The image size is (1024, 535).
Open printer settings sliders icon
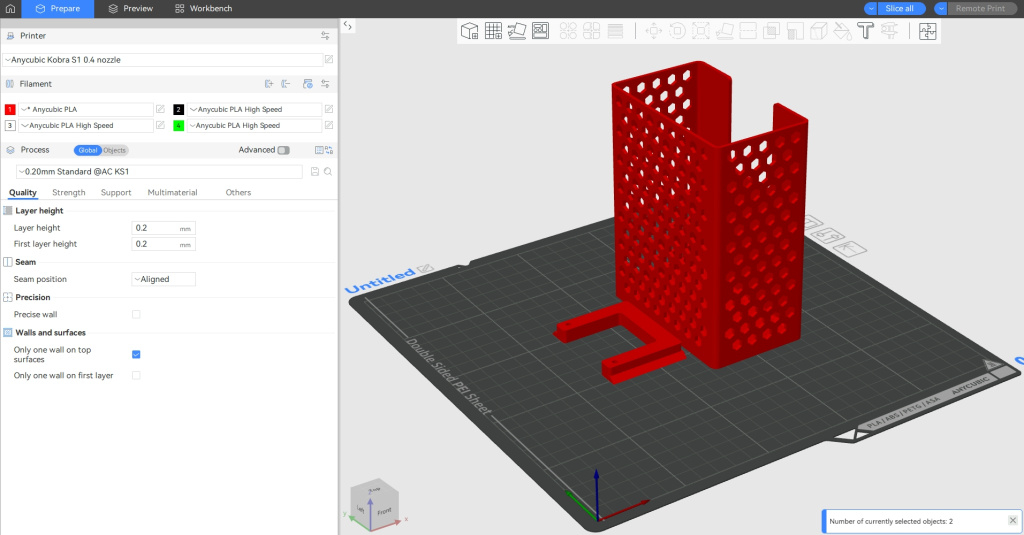(x=325, y=36)
